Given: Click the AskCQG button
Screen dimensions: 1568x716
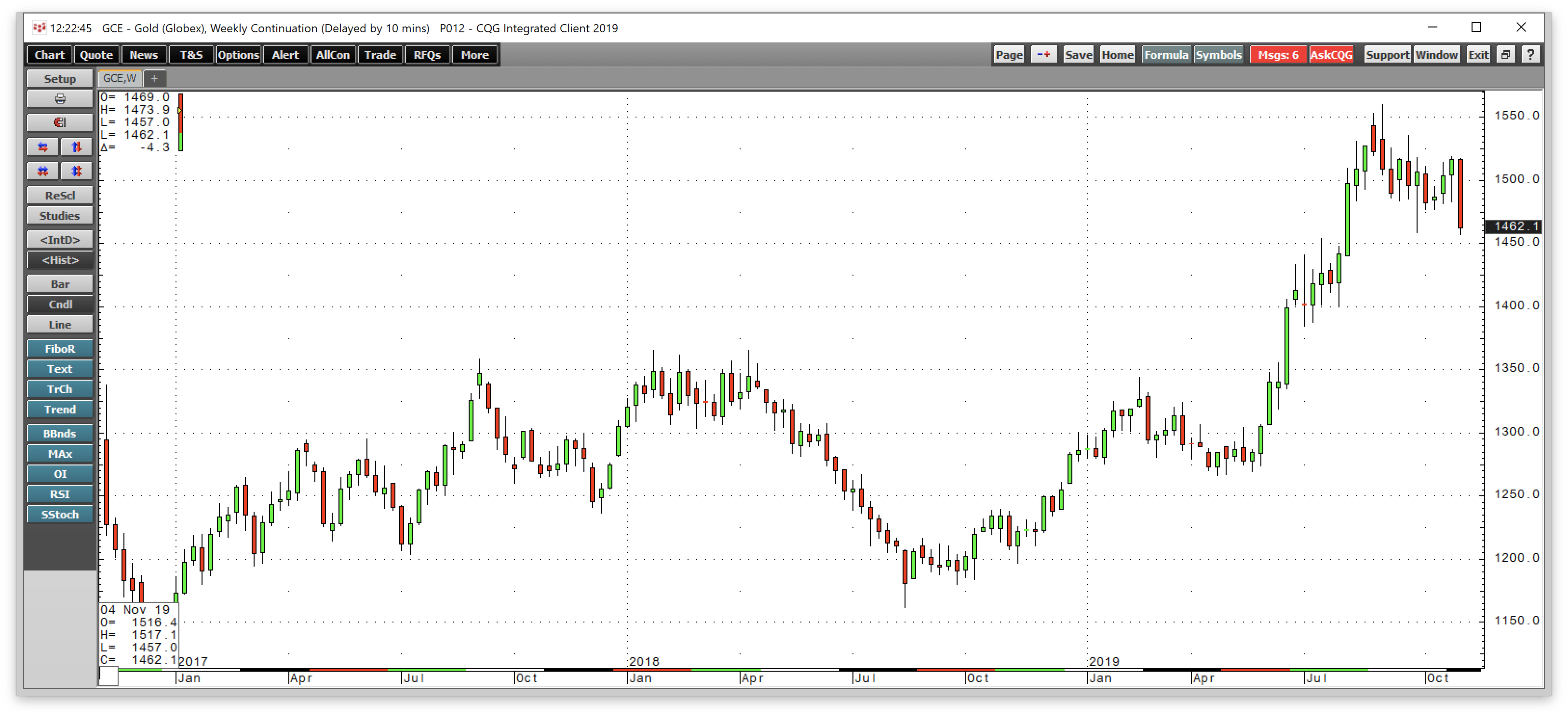Looking at the screenshot, I should pyautogui.click(x=1331, y=54).
